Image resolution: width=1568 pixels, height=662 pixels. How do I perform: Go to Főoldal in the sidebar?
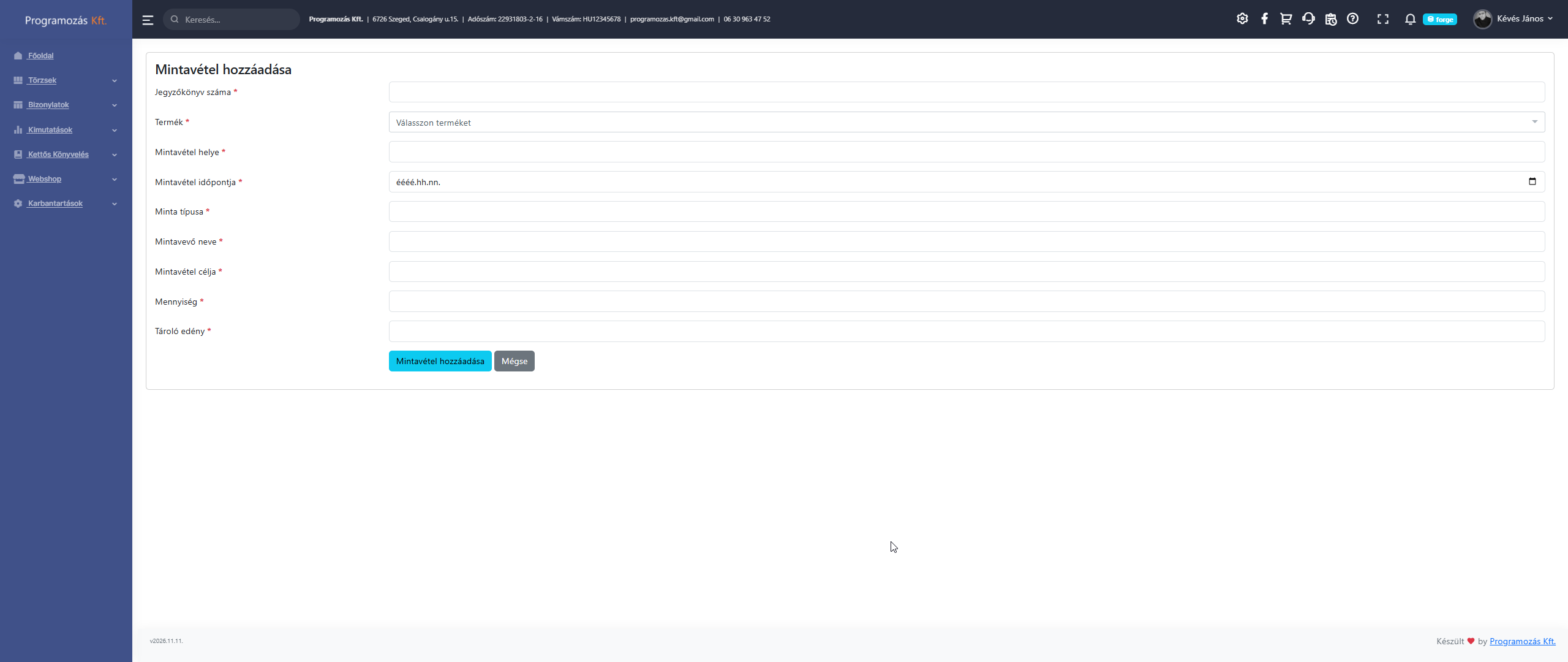click(x=40, y=56)
